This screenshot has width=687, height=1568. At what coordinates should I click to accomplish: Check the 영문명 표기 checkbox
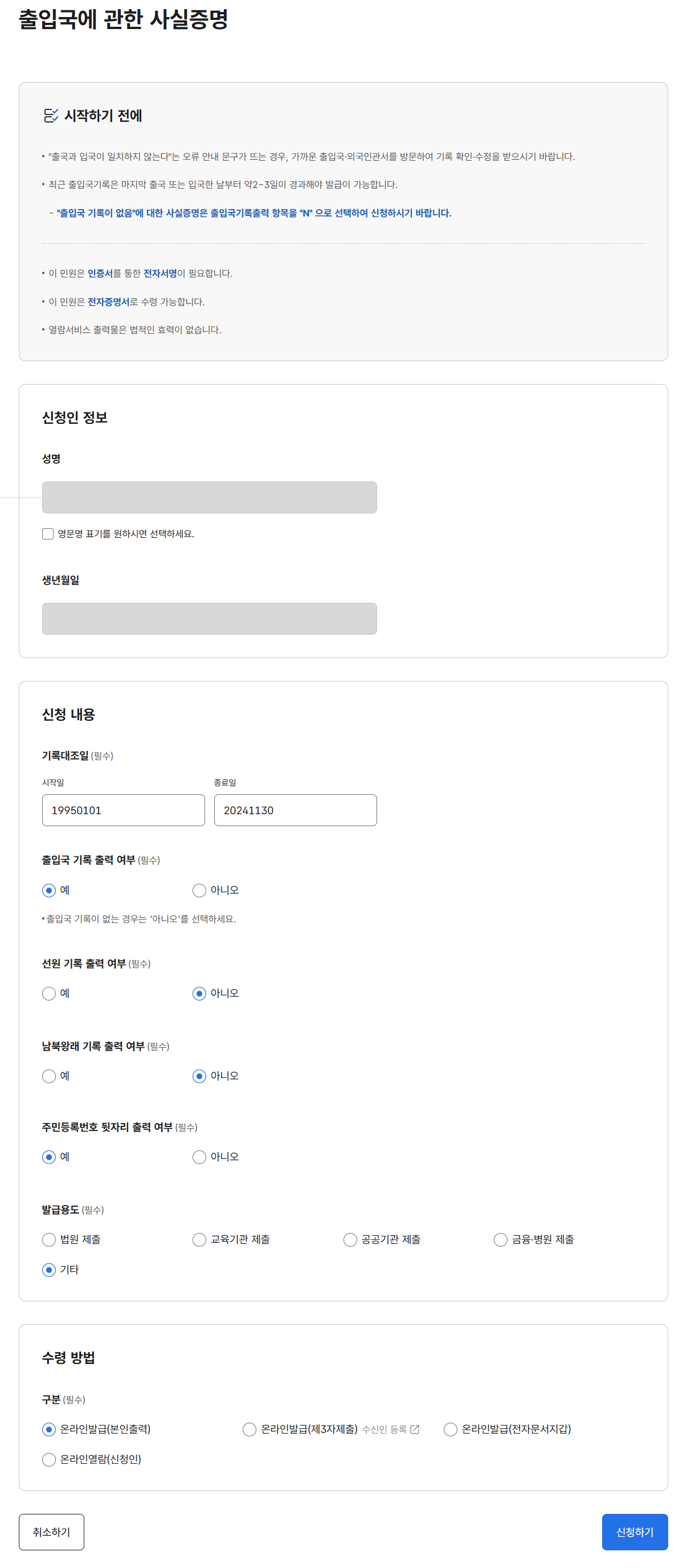47,534
